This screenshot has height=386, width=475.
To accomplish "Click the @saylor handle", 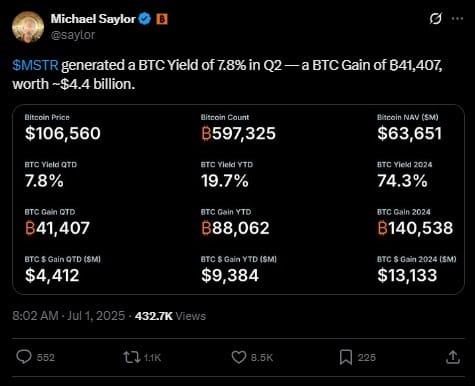I will pos(73,35).
